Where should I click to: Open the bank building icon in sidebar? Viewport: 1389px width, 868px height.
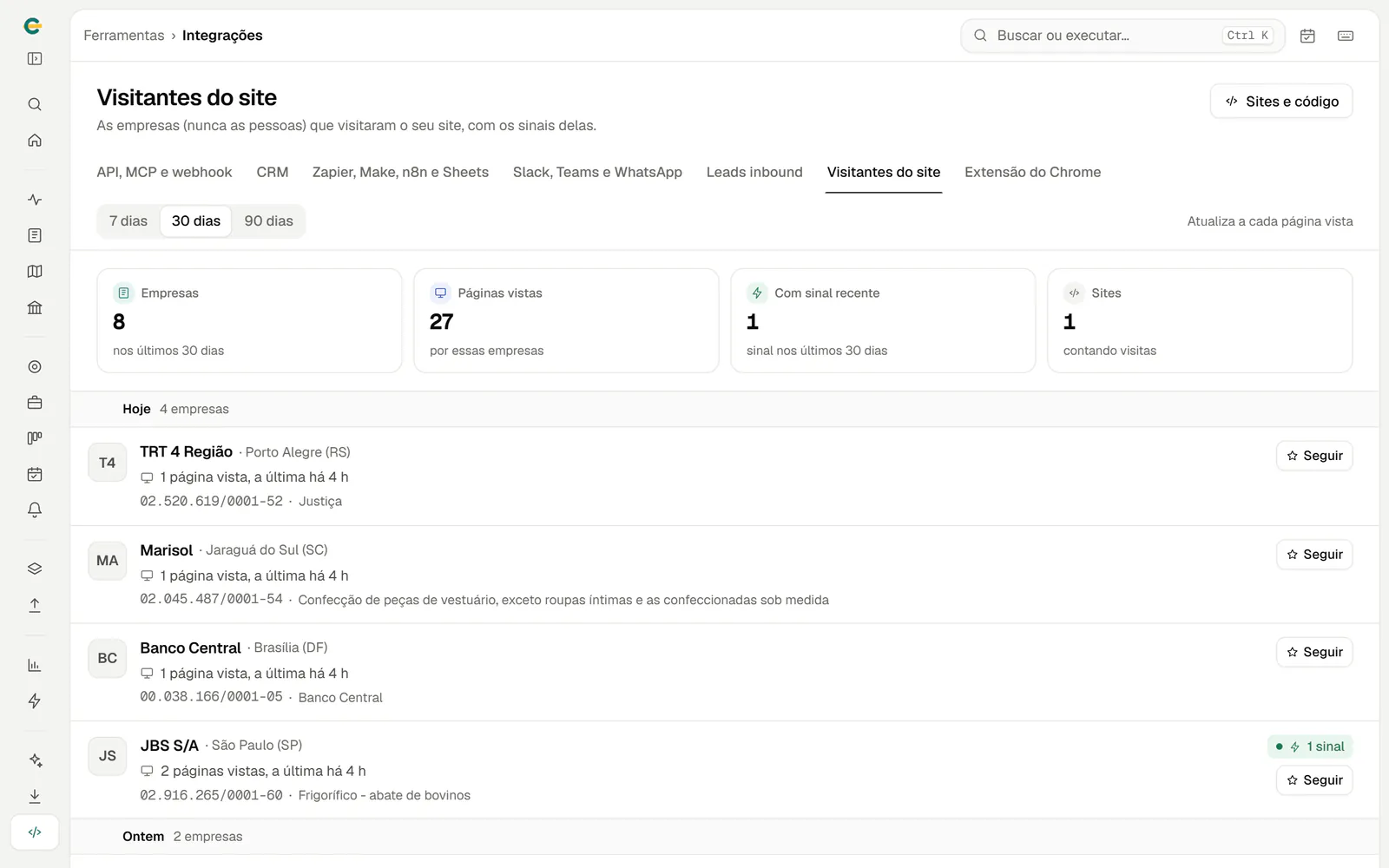coord(35,307)
